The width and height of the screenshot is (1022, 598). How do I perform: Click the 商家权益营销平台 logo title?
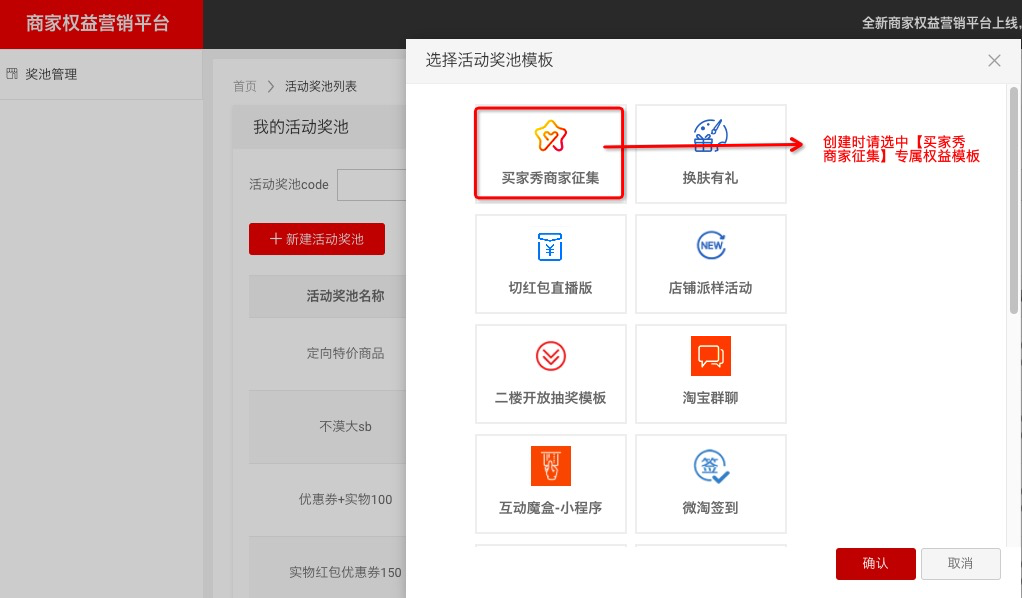tap(98, 23)
